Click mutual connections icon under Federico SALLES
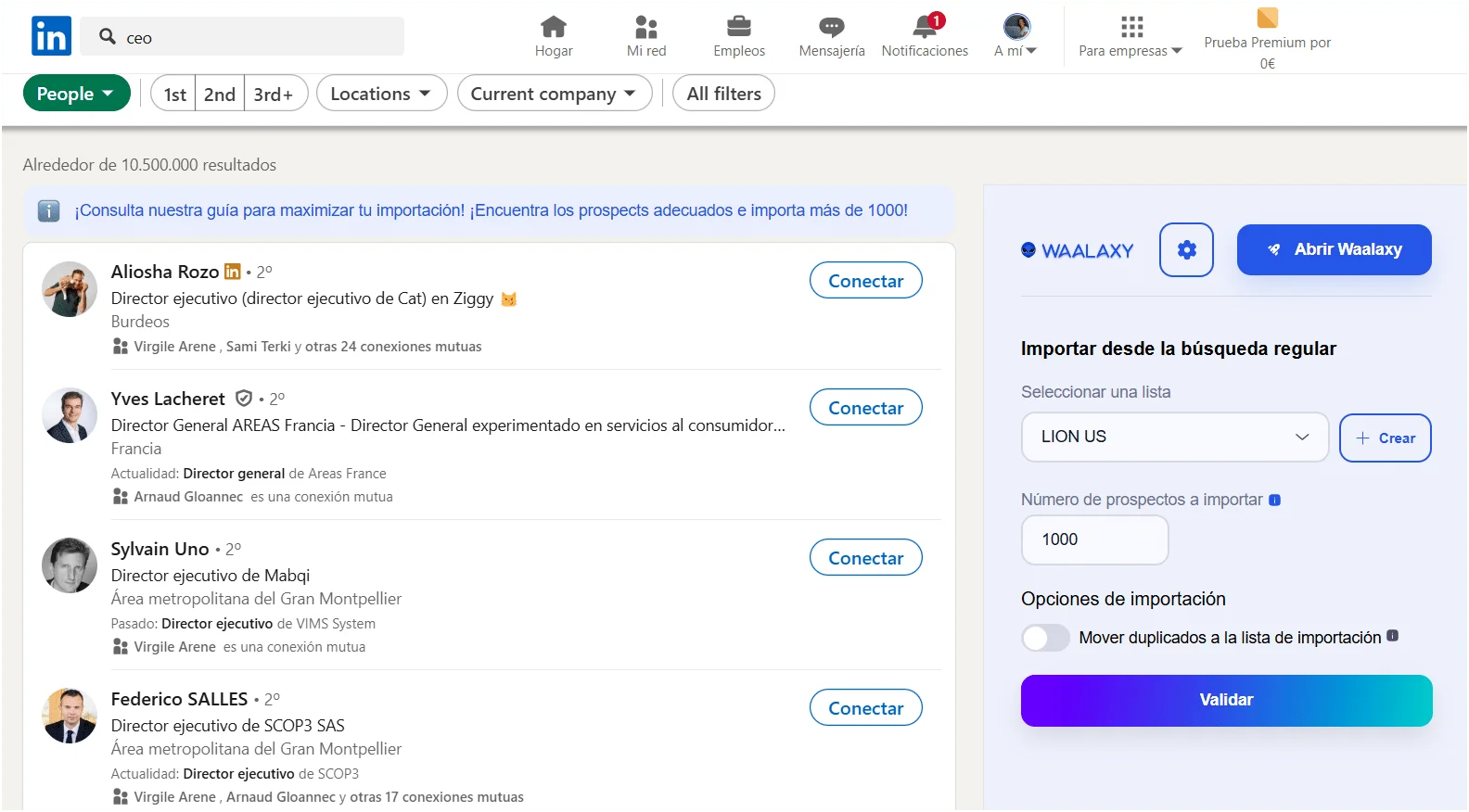 point(120,797)
